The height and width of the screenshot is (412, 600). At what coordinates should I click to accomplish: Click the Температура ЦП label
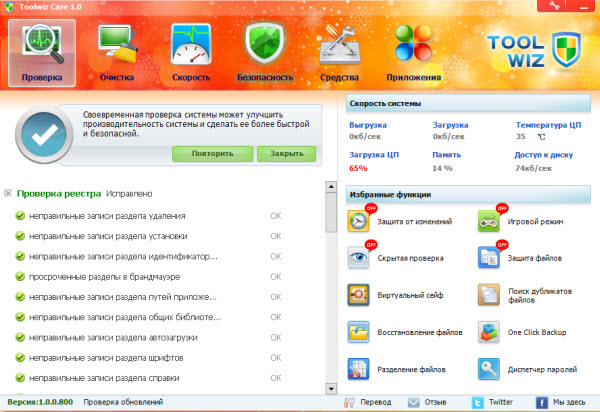(548, 125)
